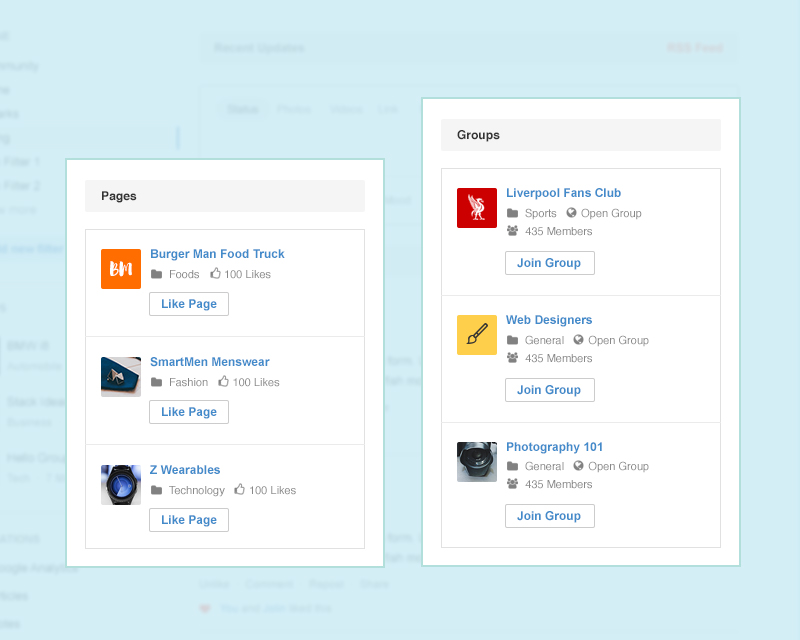The width and height of the screenshot is (800, 640).
Task: Click the SmartMen Menswear thumbnail image
Action: 121,377
